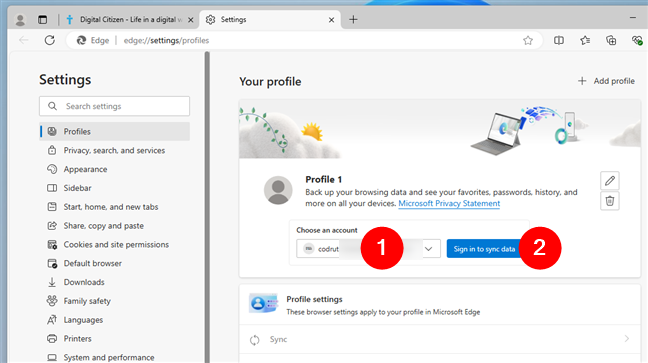
Task: Open Family safety settings section
Action: [x=114, y=301]
